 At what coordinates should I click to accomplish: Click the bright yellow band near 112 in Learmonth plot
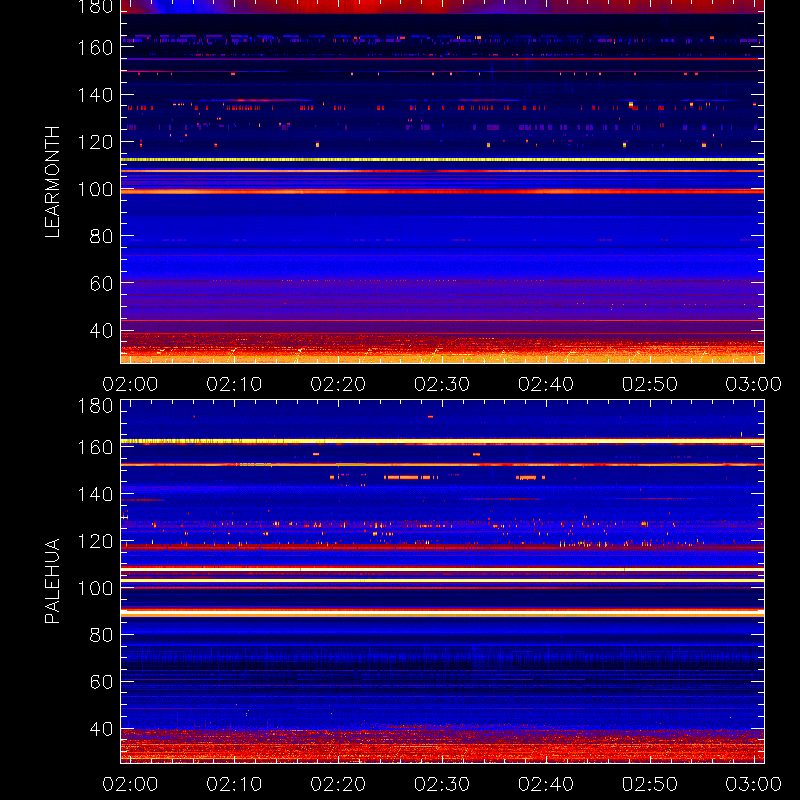click(x=442, y=160)
